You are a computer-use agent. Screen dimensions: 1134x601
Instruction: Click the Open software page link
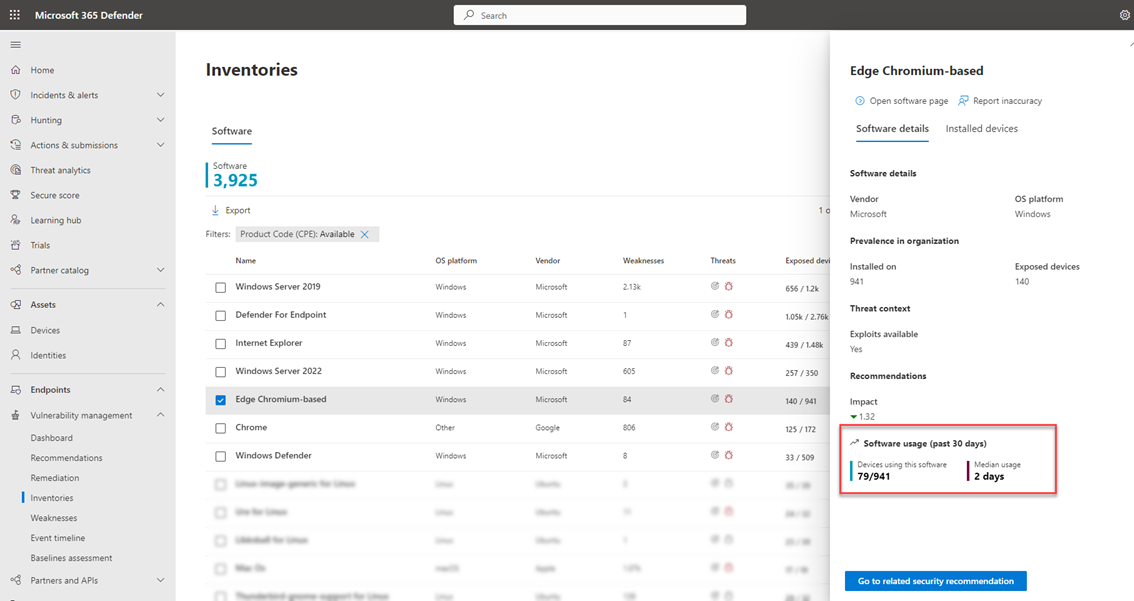pos(908,101)
